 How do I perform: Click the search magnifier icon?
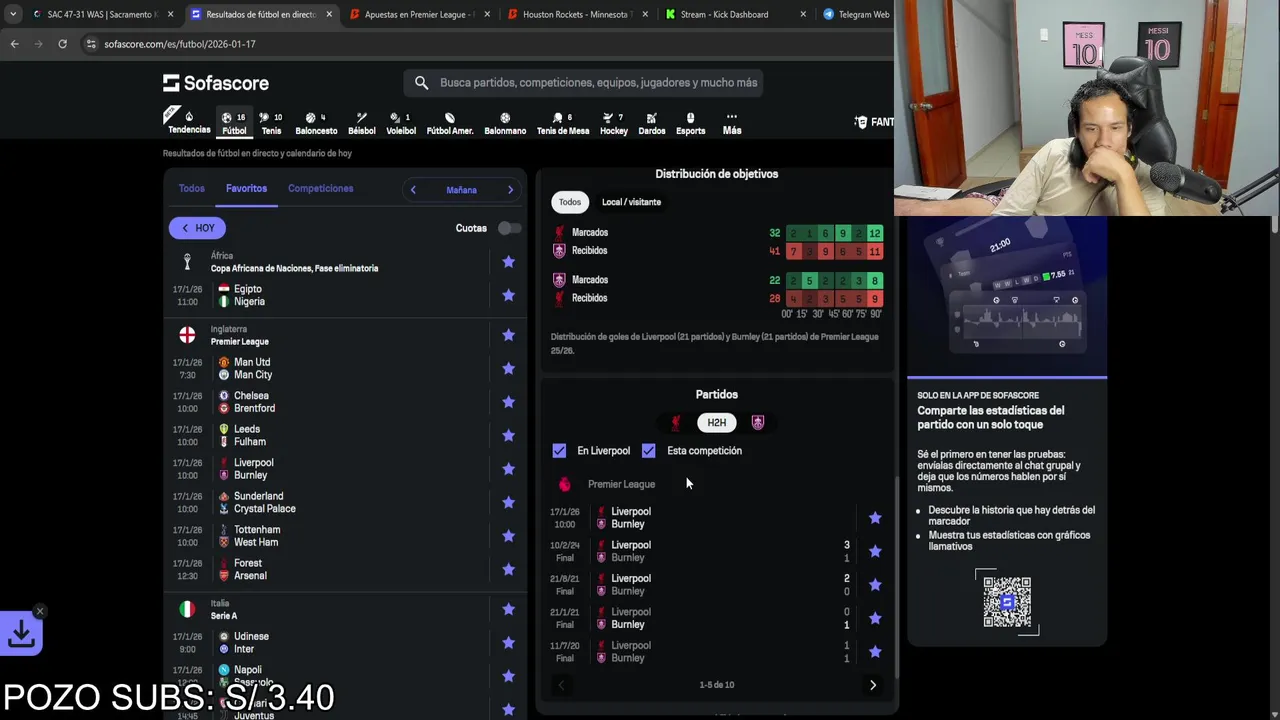pos(421,83)
